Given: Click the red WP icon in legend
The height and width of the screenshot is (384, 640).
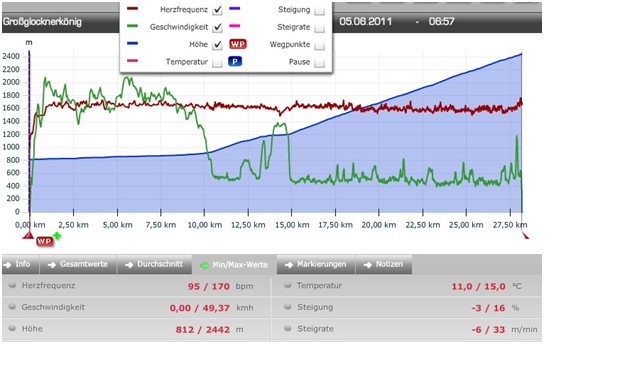Looking at the screenshot, I should [x=238, y=44].
